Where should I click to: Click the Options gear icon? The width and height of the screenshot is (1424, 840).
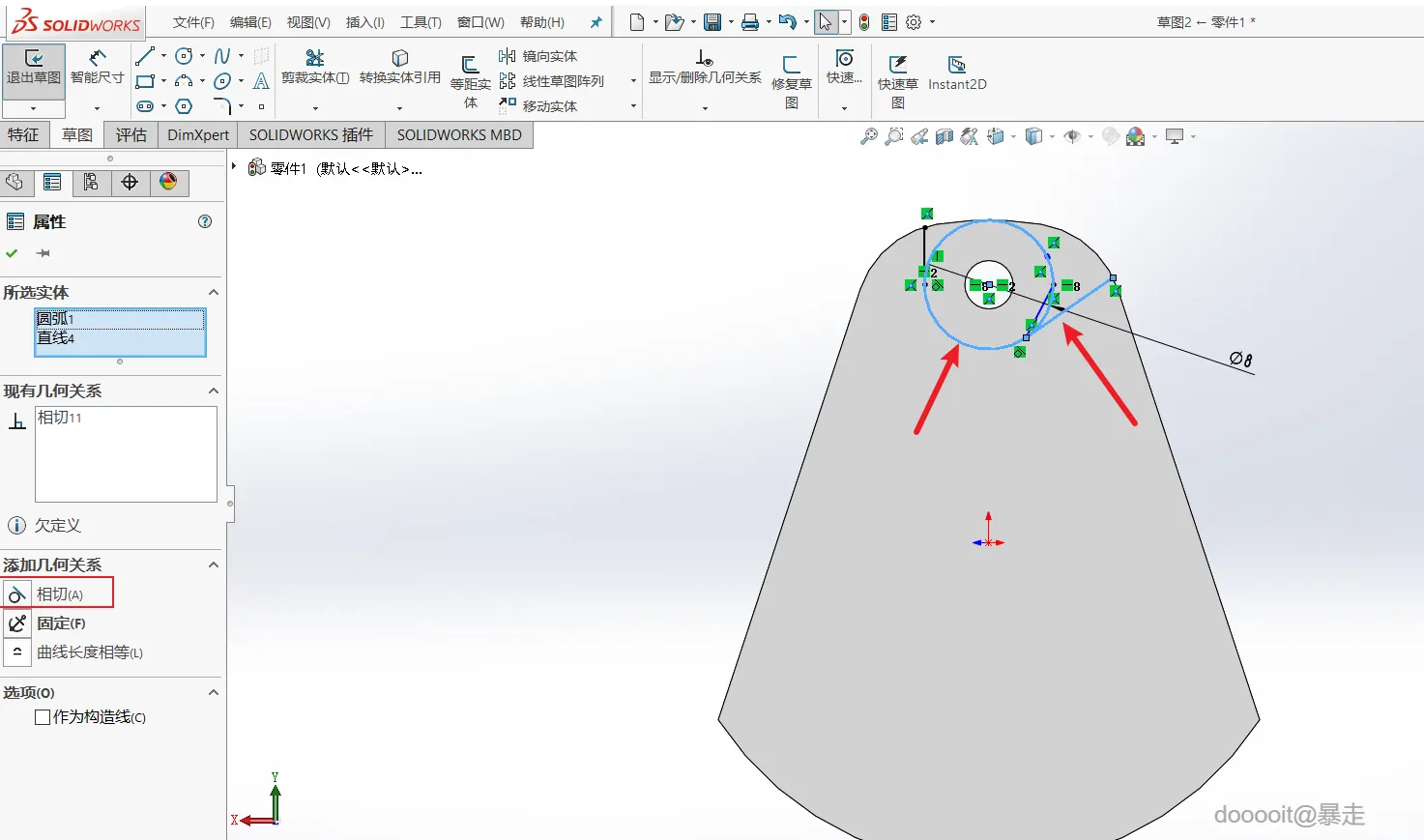pos(914,22)
